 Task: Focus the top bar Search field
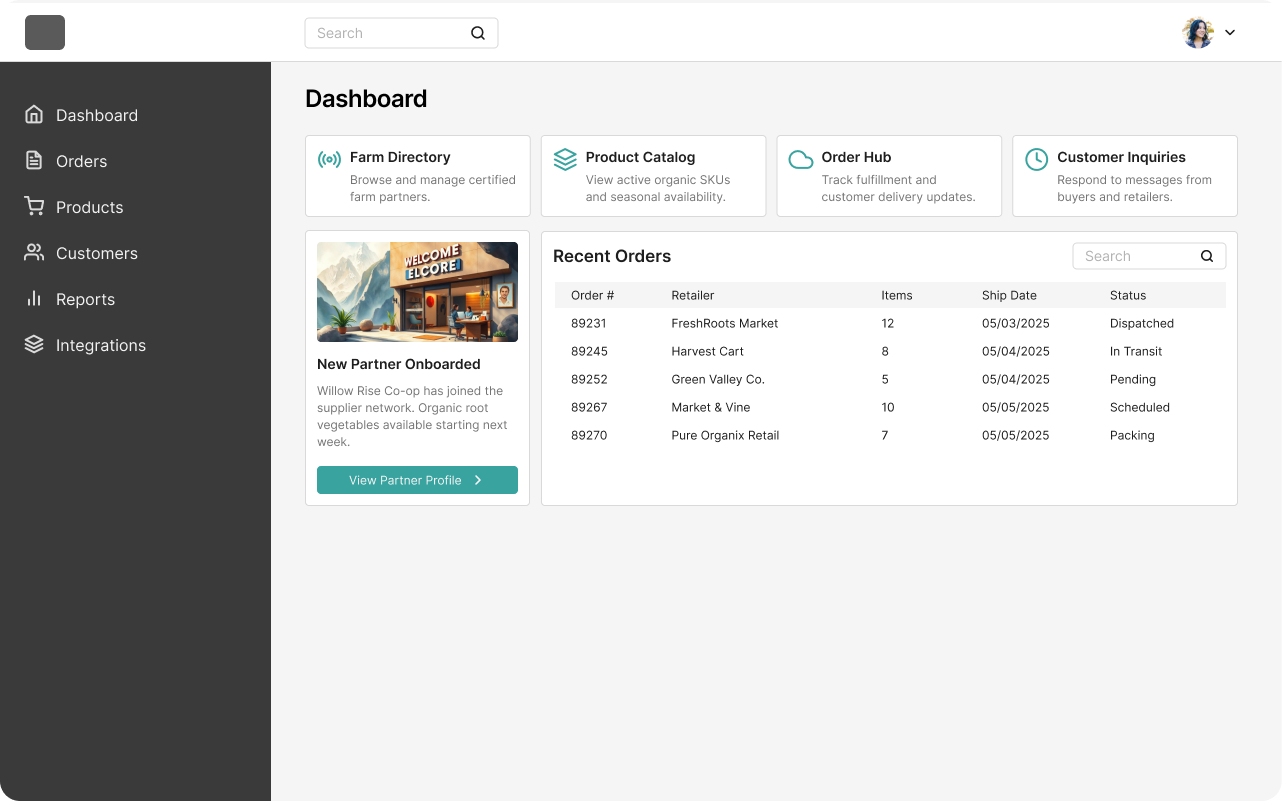point(401,33)
